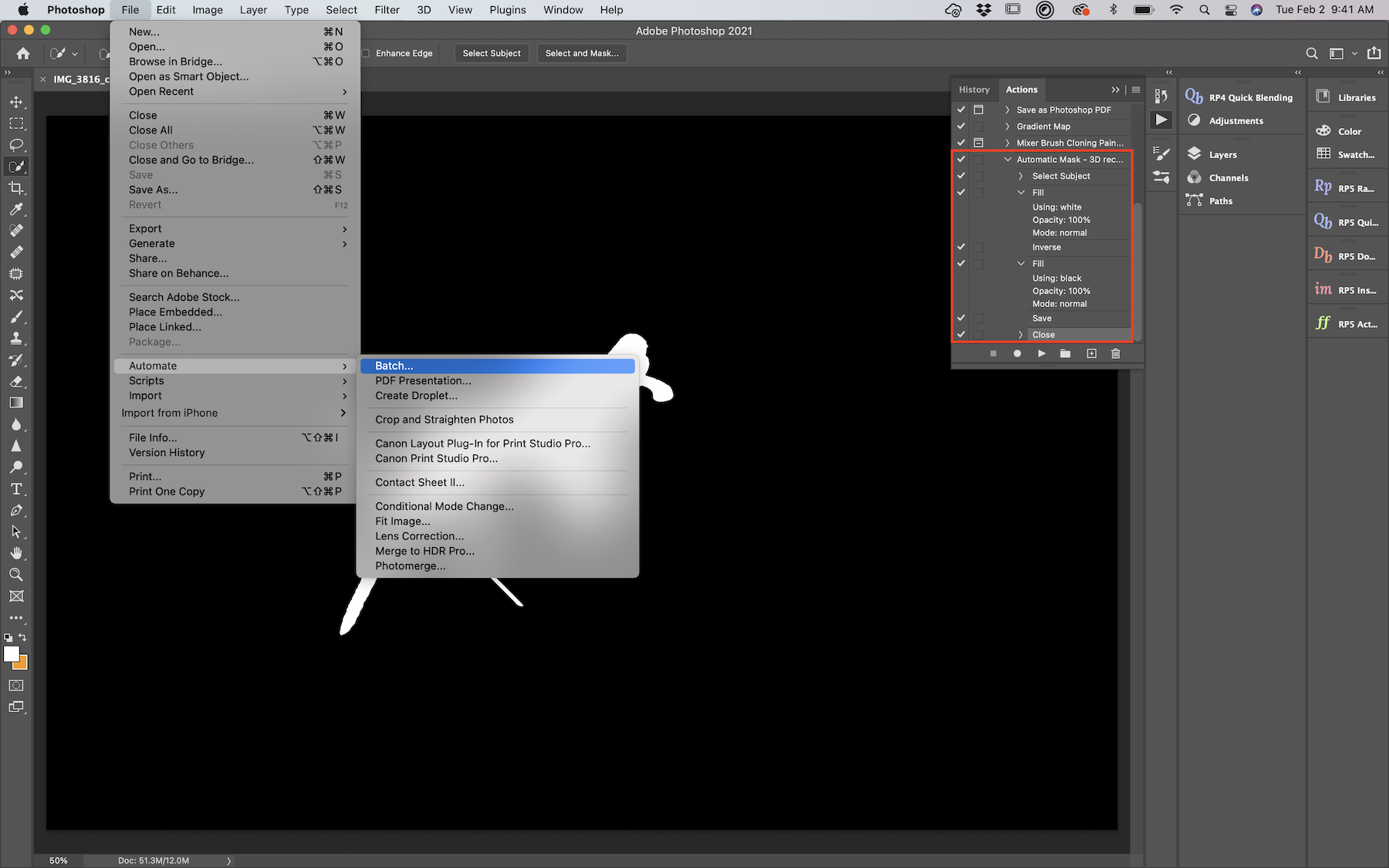Image resolution: width=1389 pixels, height=868 pixels.
Task: Toggle dialog box for Save as Photoshop PDF
Action: coord(978,110)
